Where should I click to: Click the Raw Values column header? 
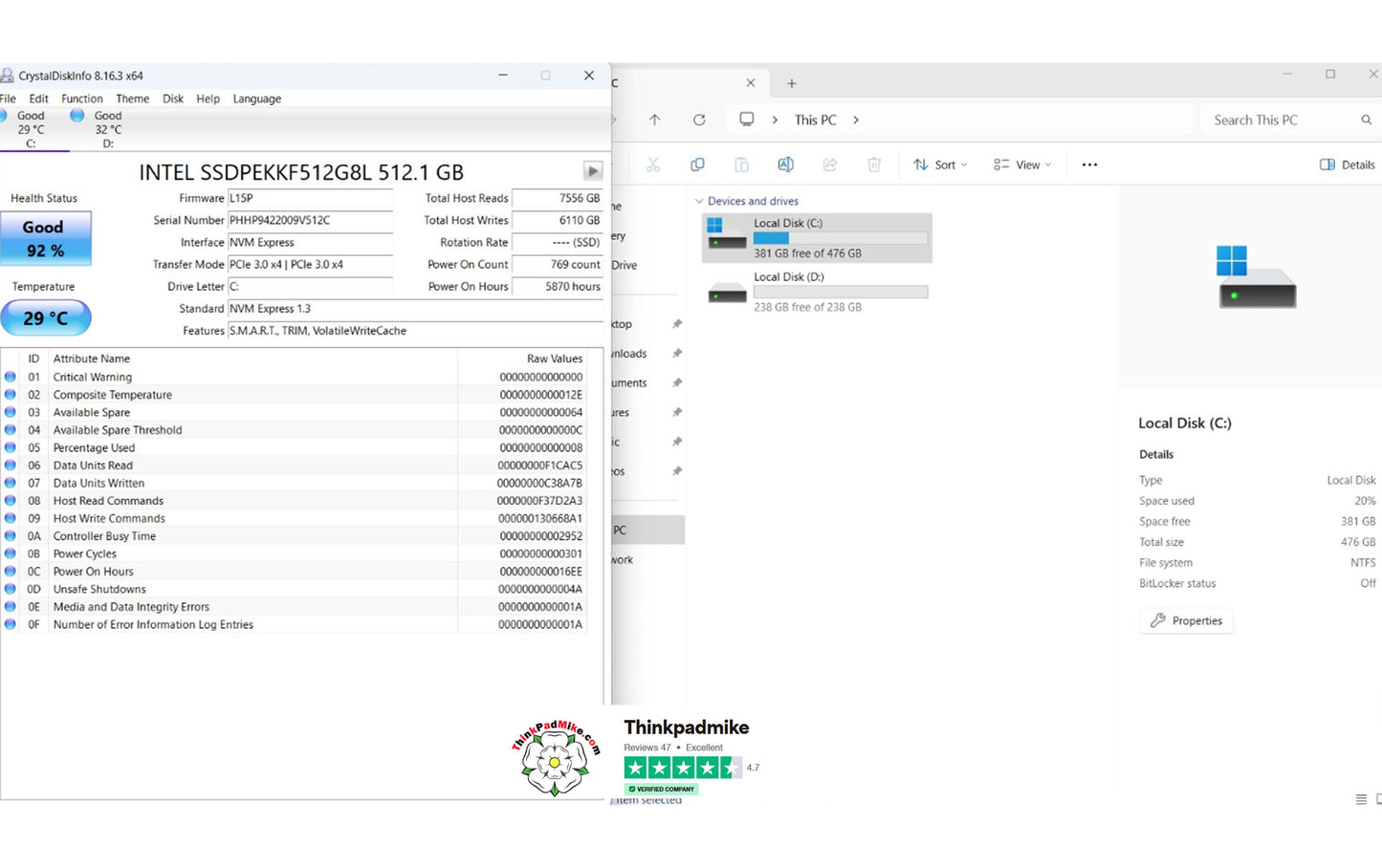pos(521,358)
